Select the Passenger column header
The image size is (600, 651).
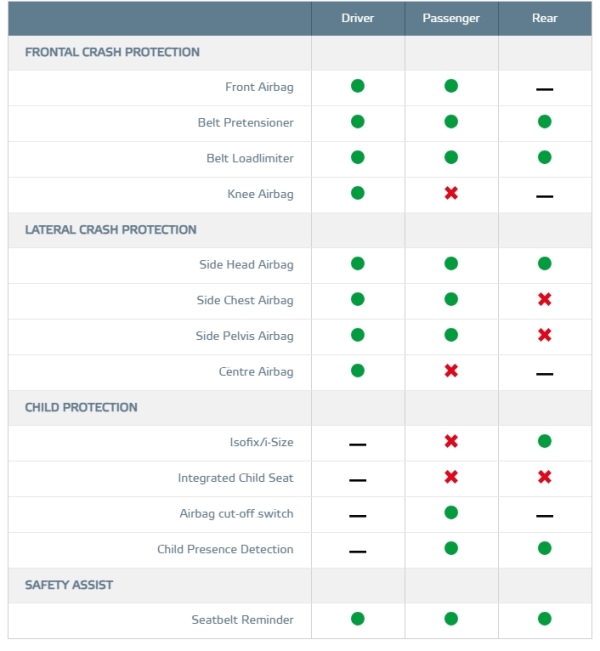coord(451,18)
